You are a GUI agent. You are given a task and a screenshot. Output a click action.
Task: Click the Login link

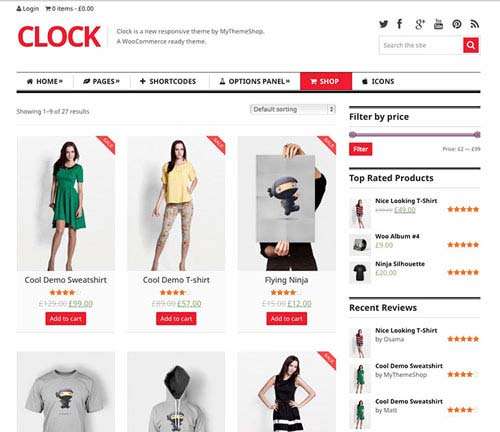[x=28, y=9]
